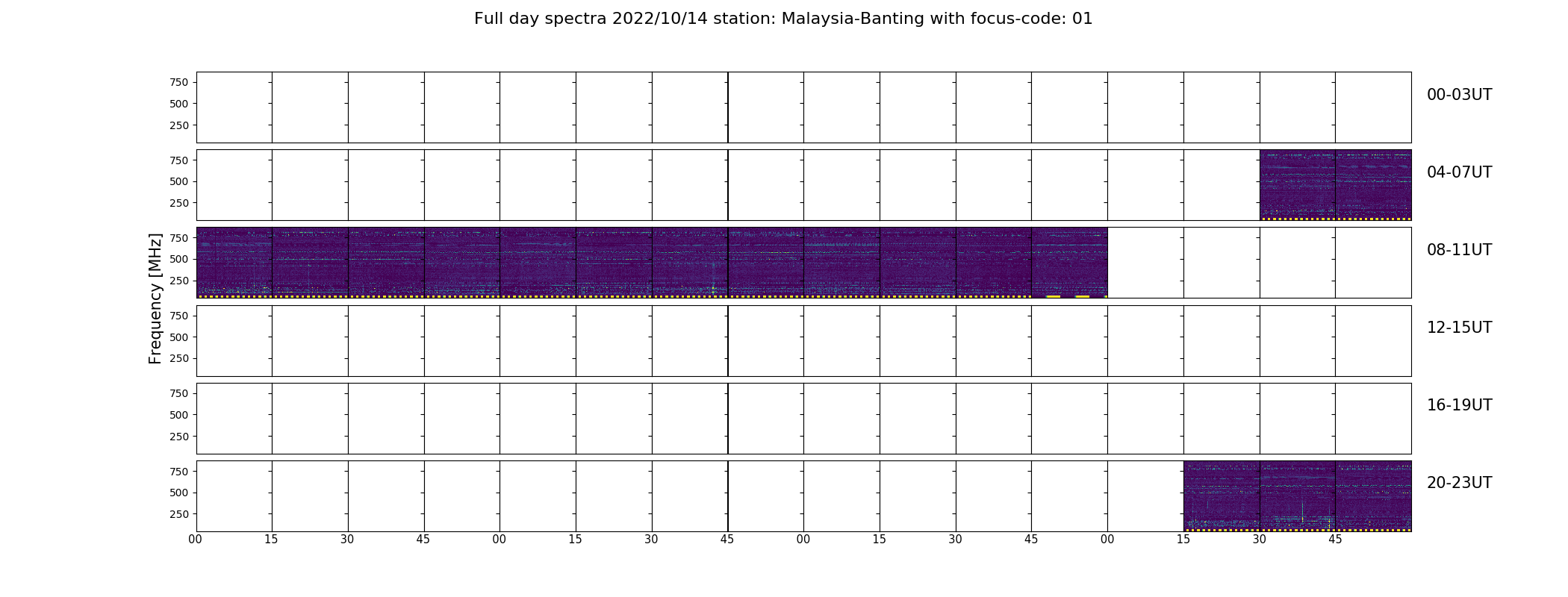Click the 500 tick label of the 20-23UT row
The image size is (1568, 597).
click(x=178, y=493)
